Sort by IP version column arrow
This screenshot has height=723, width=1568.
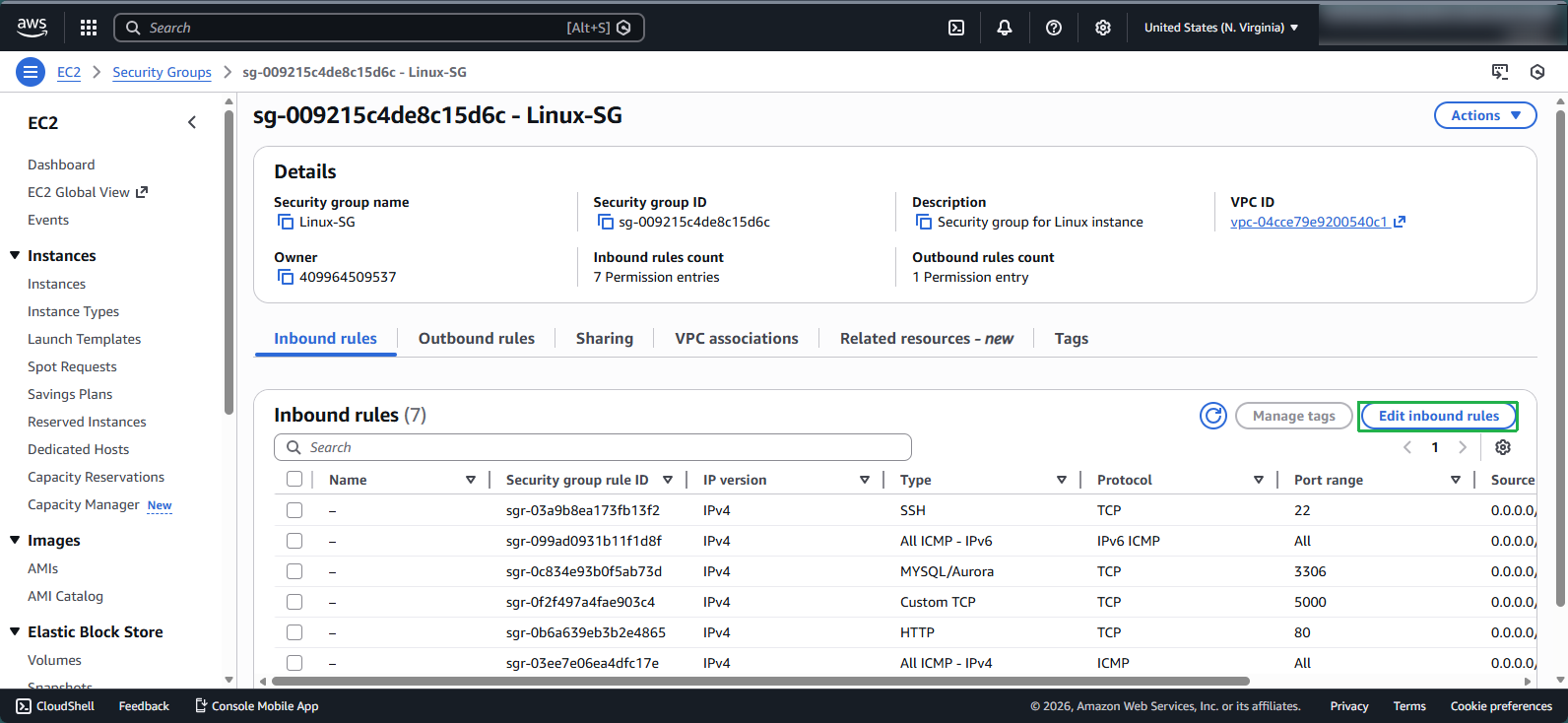coord(865,480)
